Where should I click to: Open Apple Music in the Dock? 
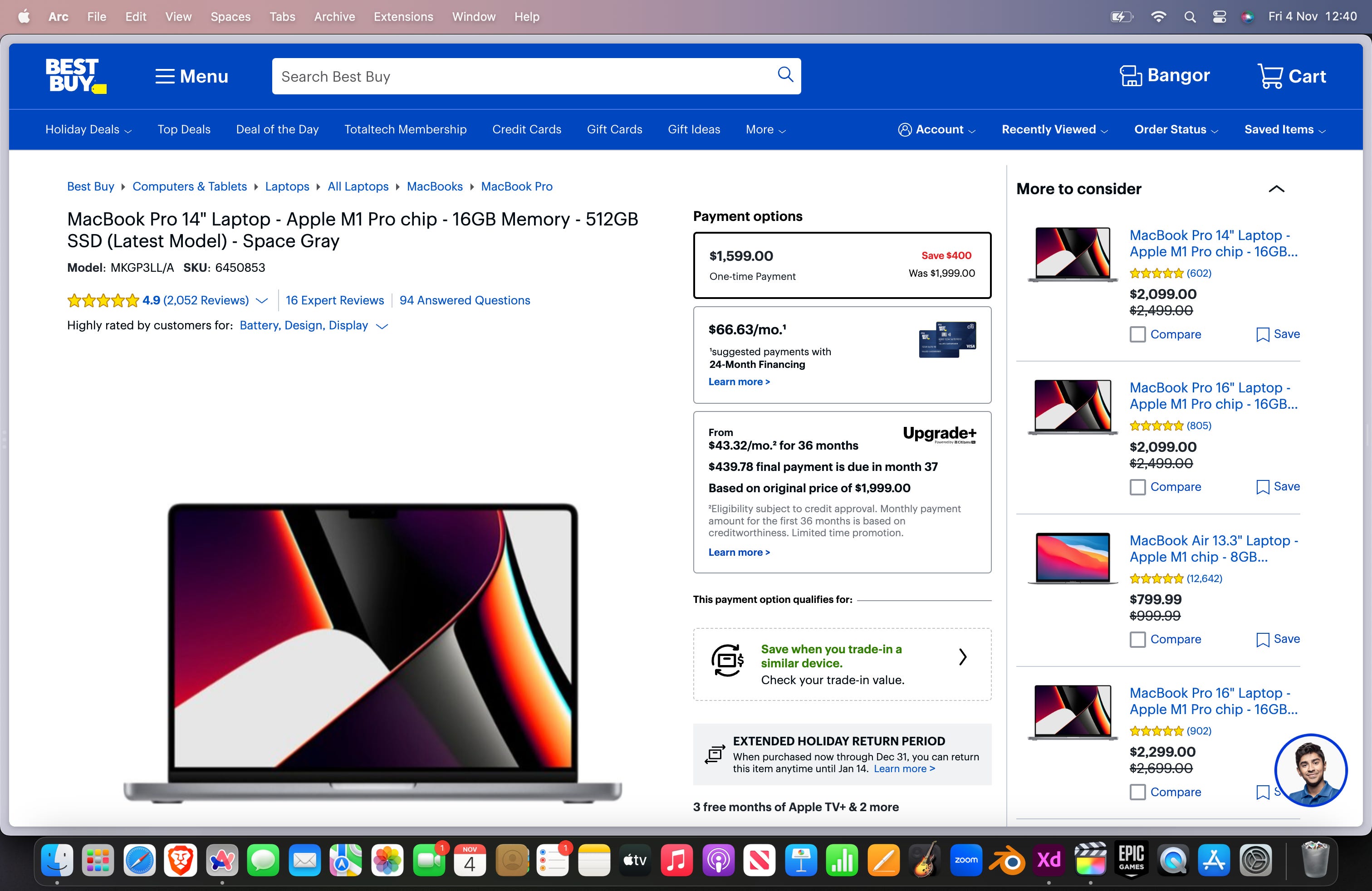(677, 861)
